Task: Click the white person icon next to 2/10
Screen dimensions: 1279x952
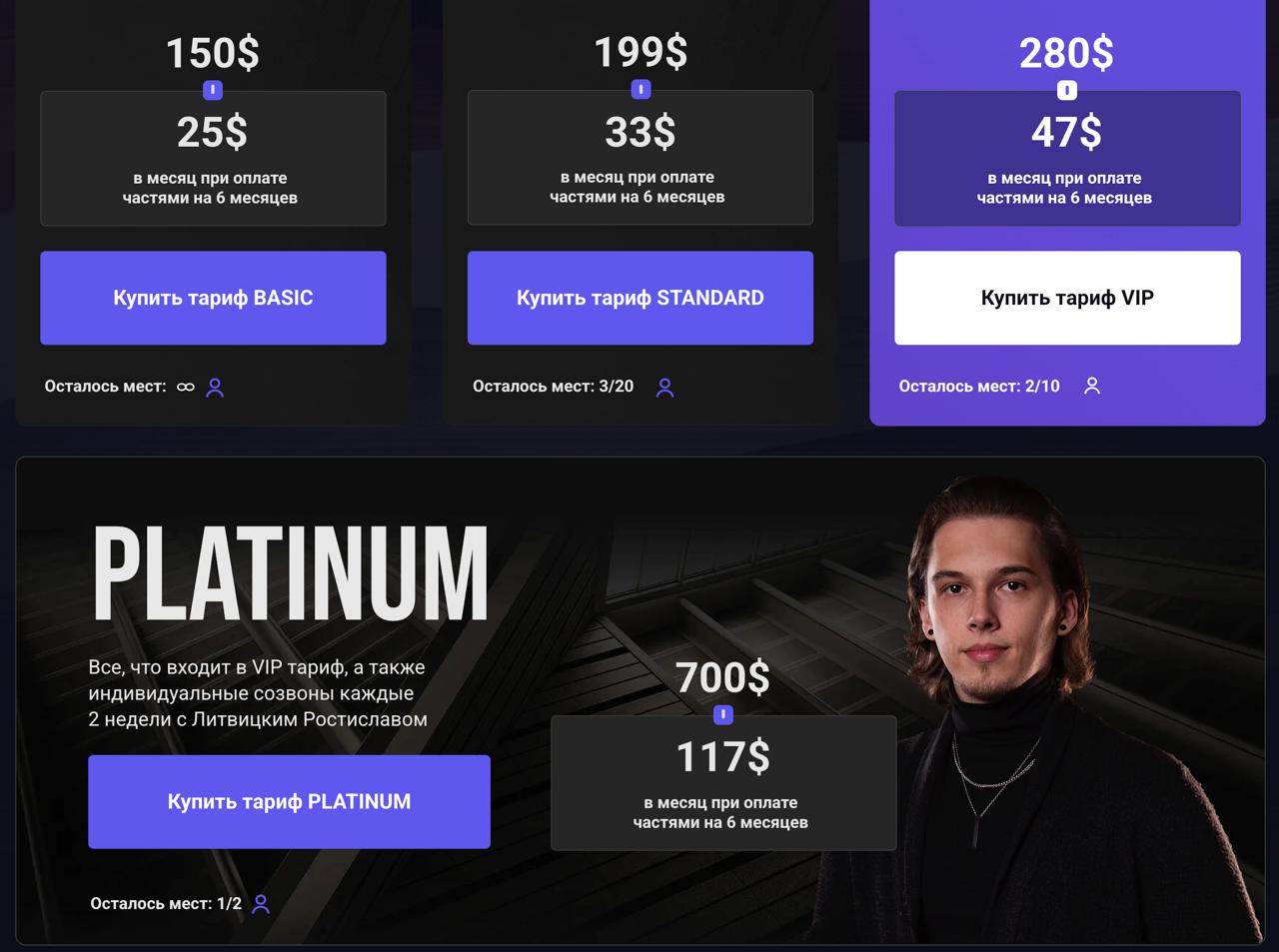Action: [1092, 386]
